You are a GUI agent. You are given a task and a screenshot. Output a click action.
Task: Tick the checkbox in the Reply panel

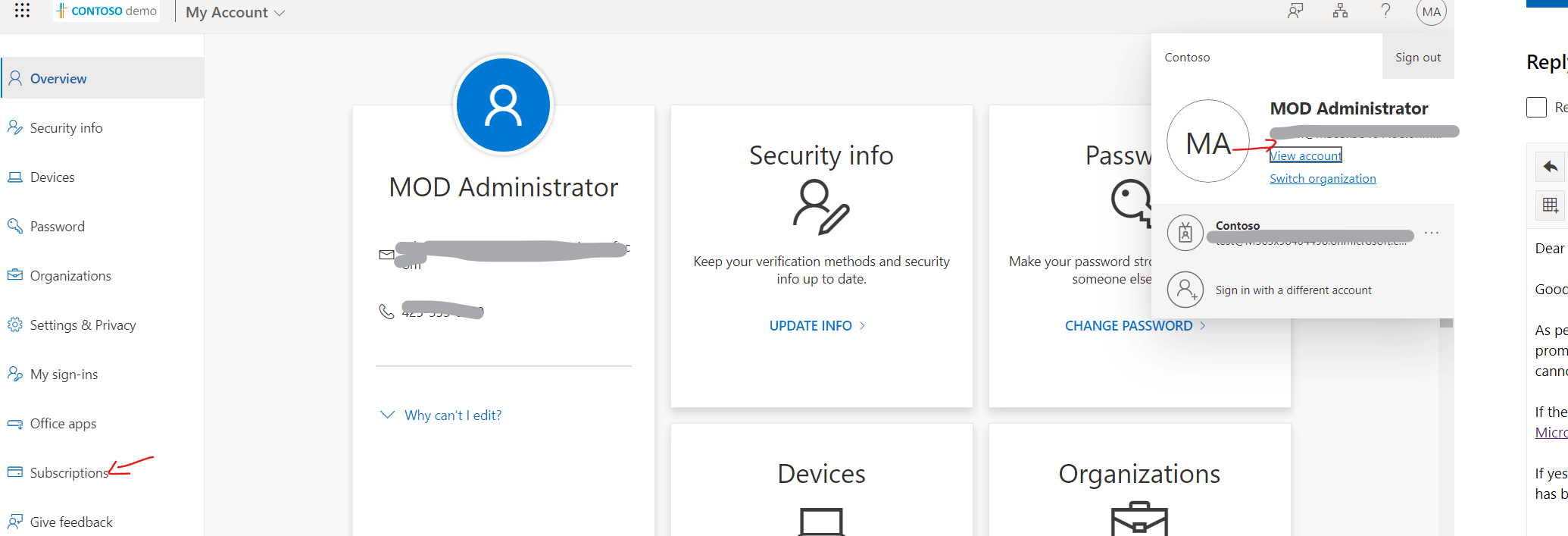point(1536,107)
